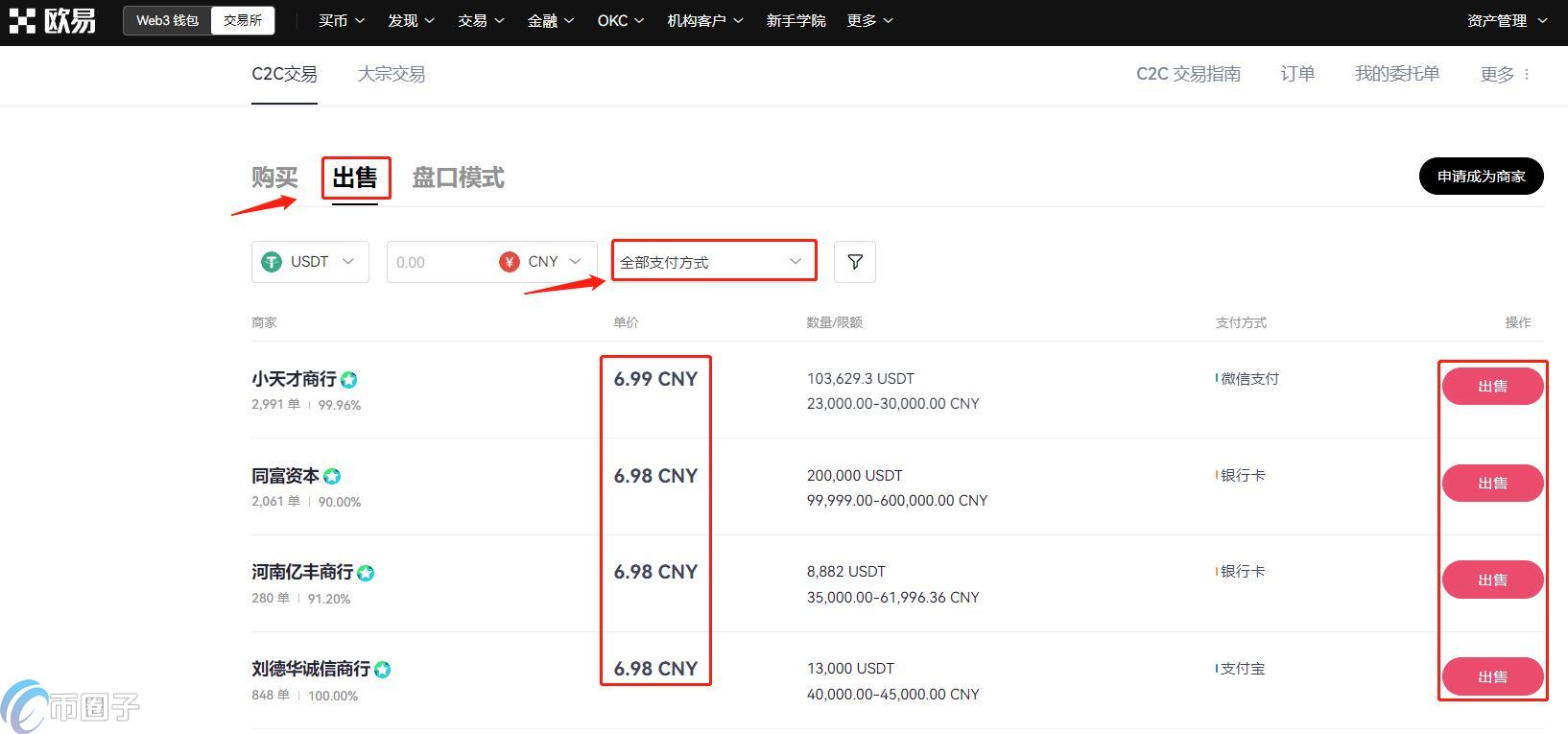Click the 单价 column header
Viewport: 1568px width, 734px height.
click(x=626, y=322)
